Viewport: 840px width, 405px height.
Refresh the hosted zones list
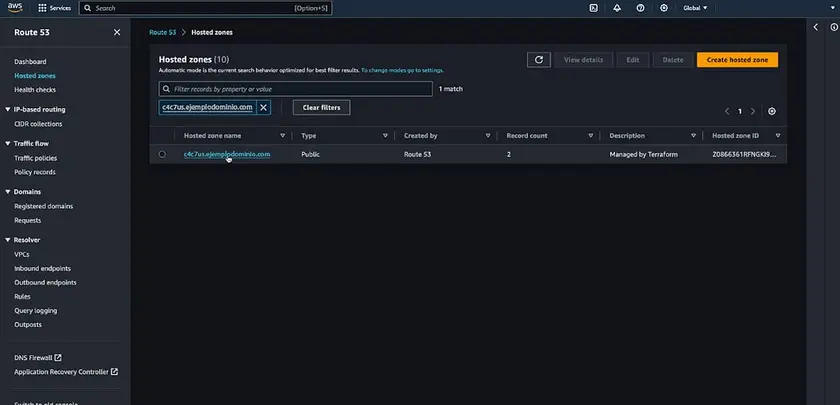tap(539, 60)
